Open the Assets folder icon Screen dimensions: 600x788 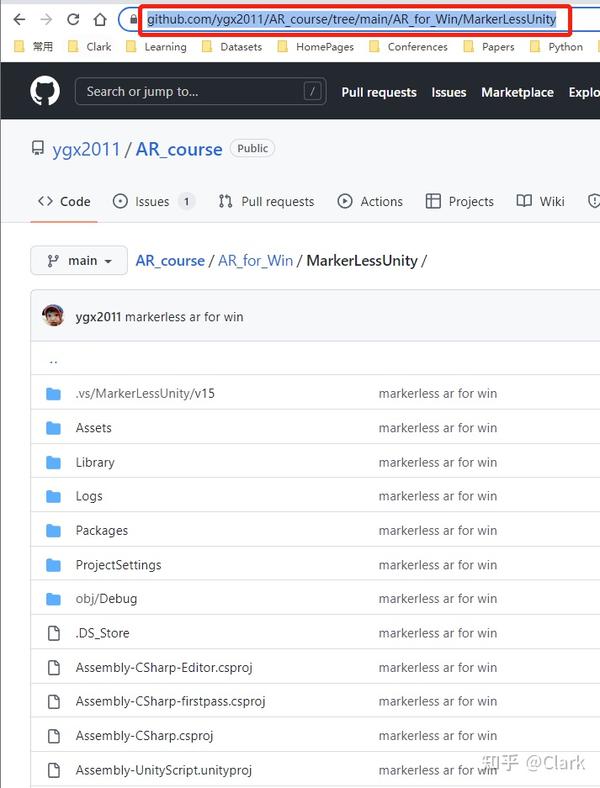coord(53,428)
